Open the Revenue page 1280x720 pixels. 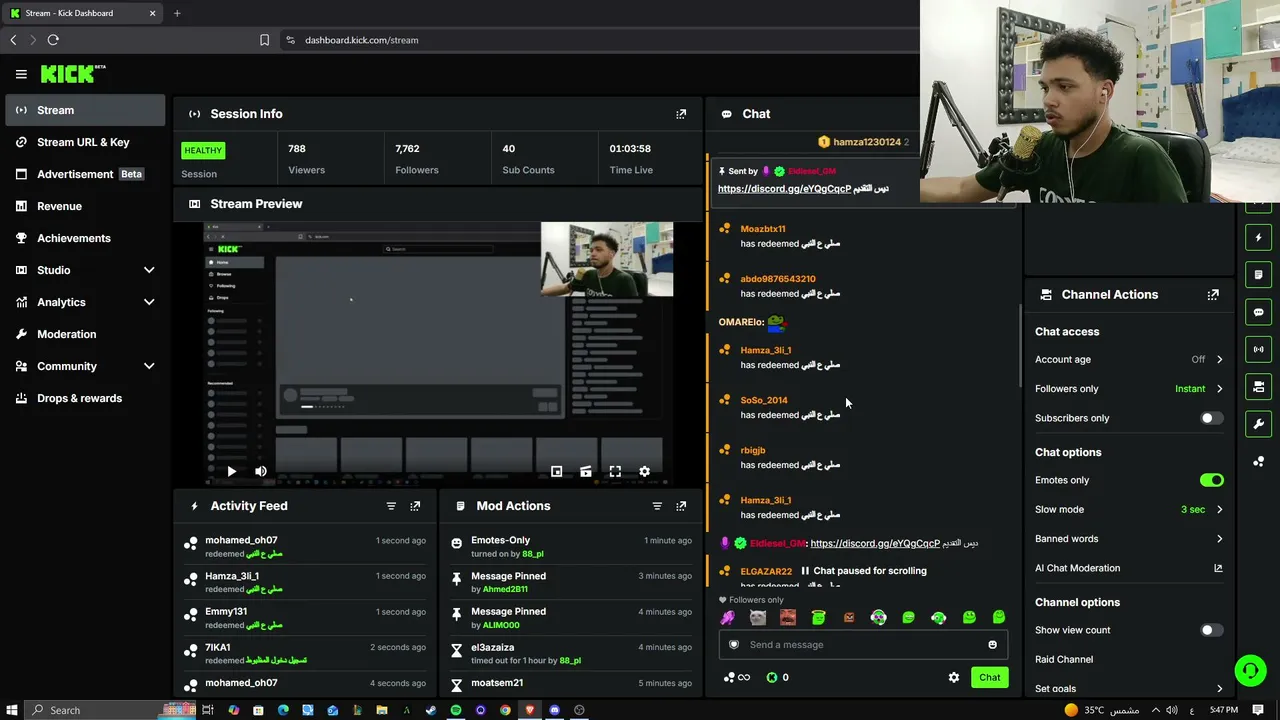(85, 206)
